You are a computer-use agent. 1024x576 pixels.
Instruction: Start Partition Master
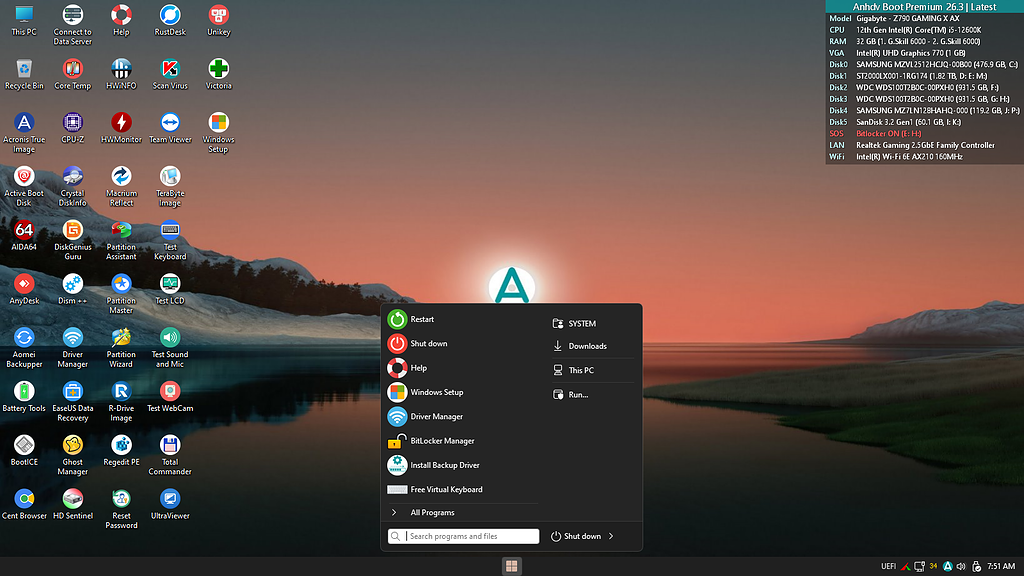pyautogui.click(x=121, y=293)
